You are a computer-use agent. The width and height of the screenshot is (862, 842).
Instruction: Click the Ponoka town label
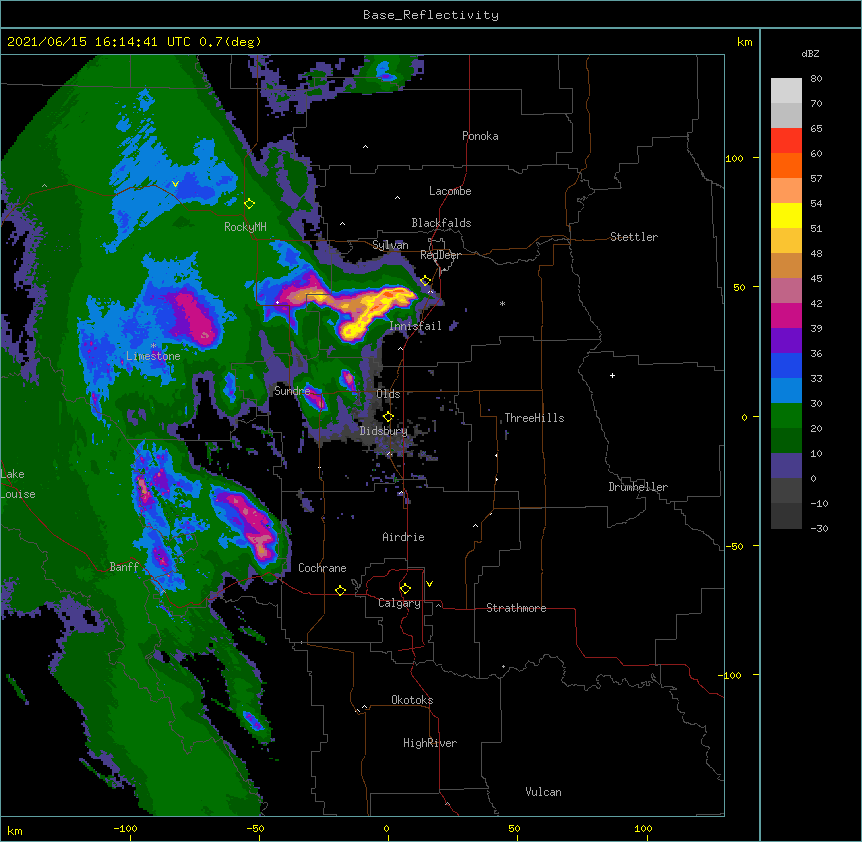click(480, 136)
